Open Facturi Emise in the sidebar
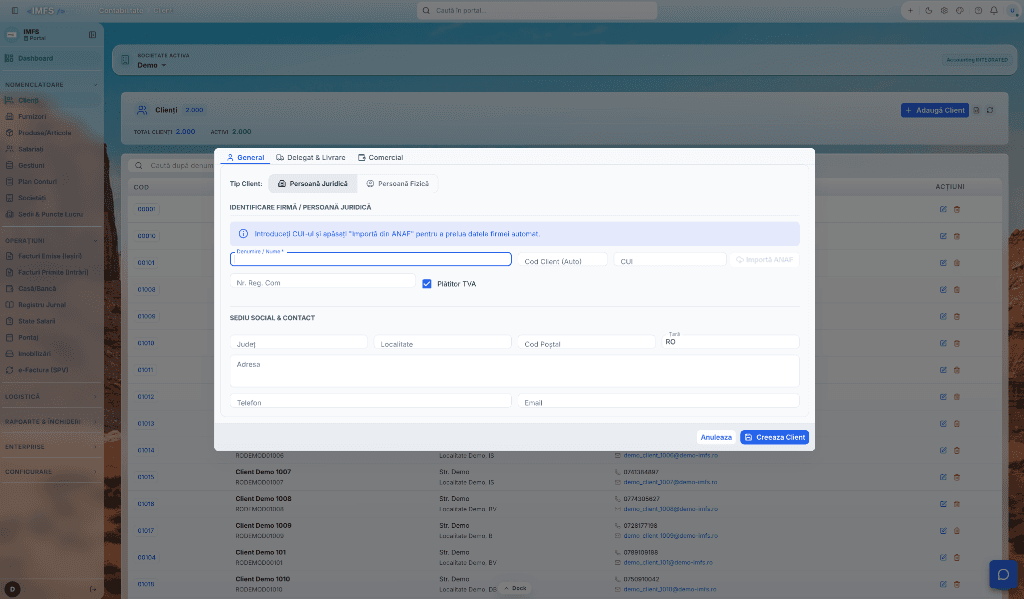 pos(51,256)
